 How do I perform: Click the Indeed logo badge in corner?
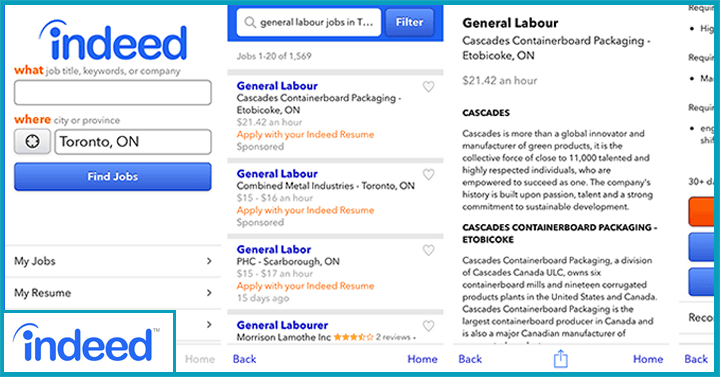[87, 342]
